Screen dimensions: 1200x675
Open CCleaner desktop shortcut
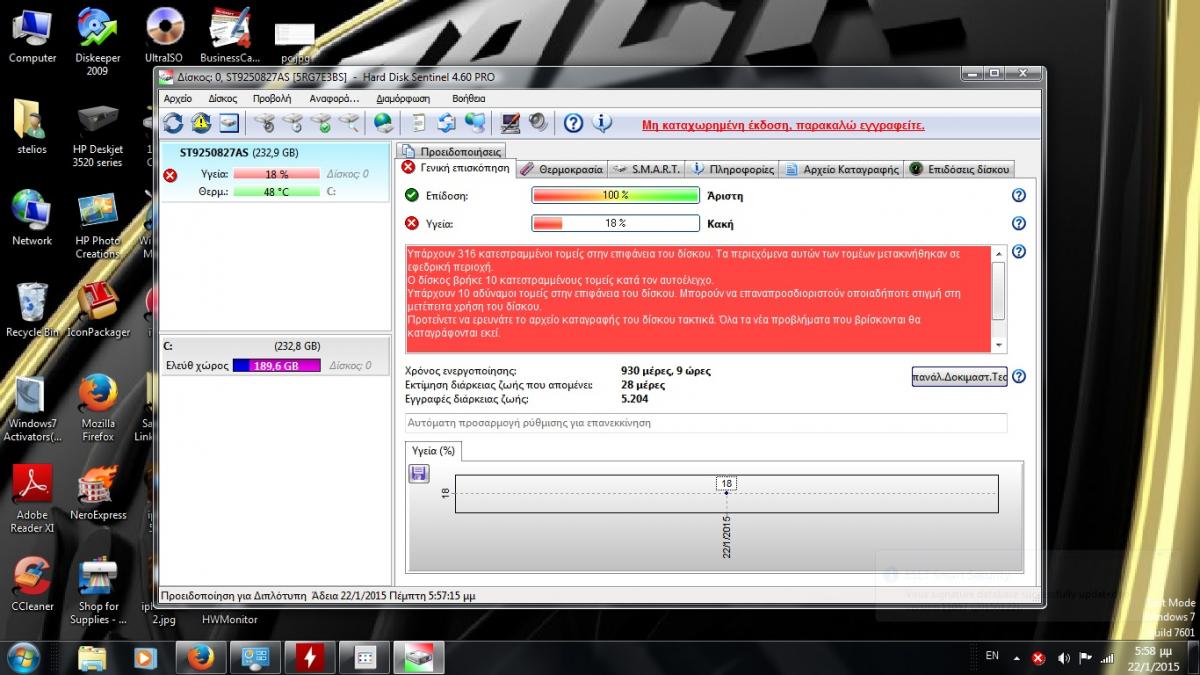pos(33,584)
